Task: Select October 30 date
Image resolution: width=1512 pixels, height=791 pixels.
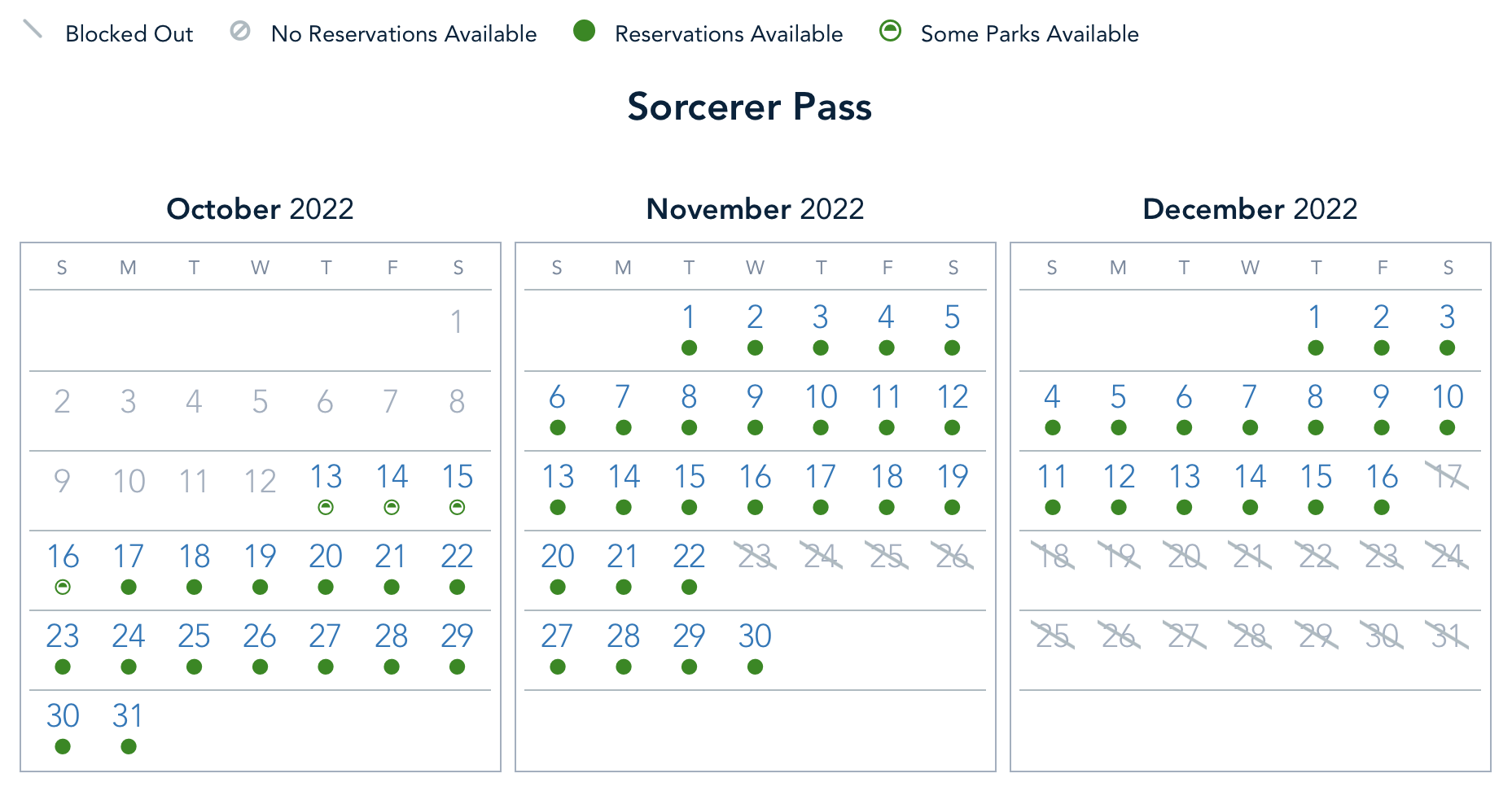Action: pos(63,716)
